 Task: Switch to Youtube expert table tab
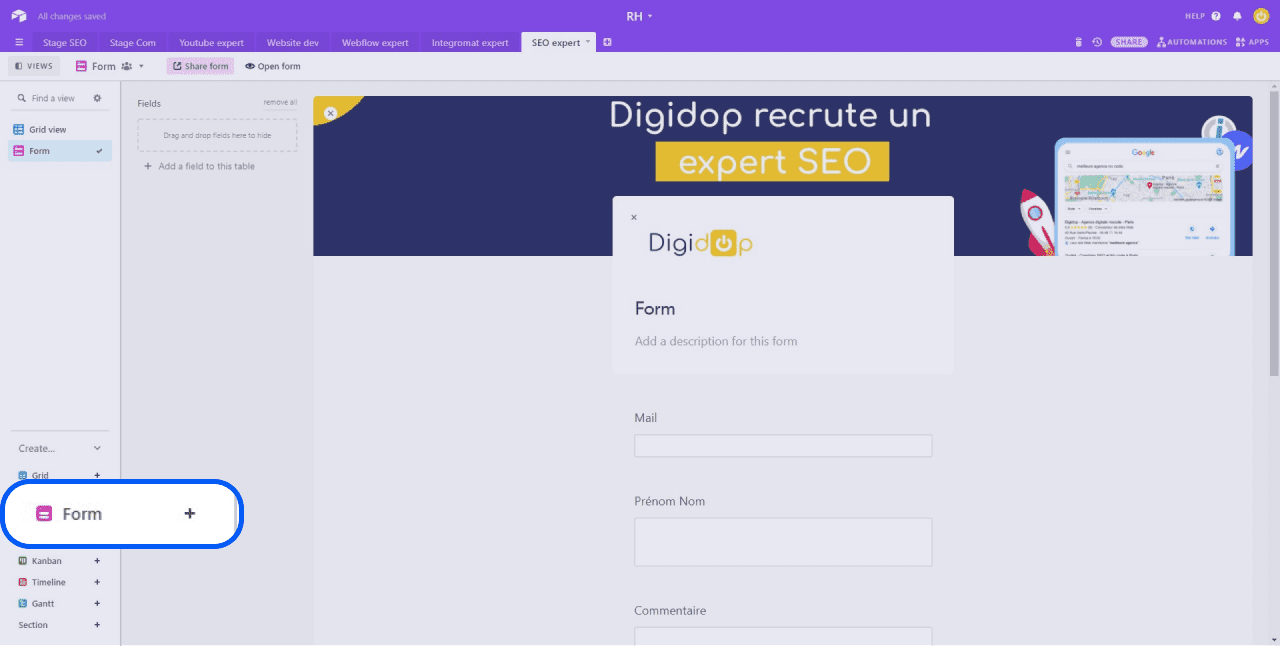pyautogui.click(x=211, y=43)
